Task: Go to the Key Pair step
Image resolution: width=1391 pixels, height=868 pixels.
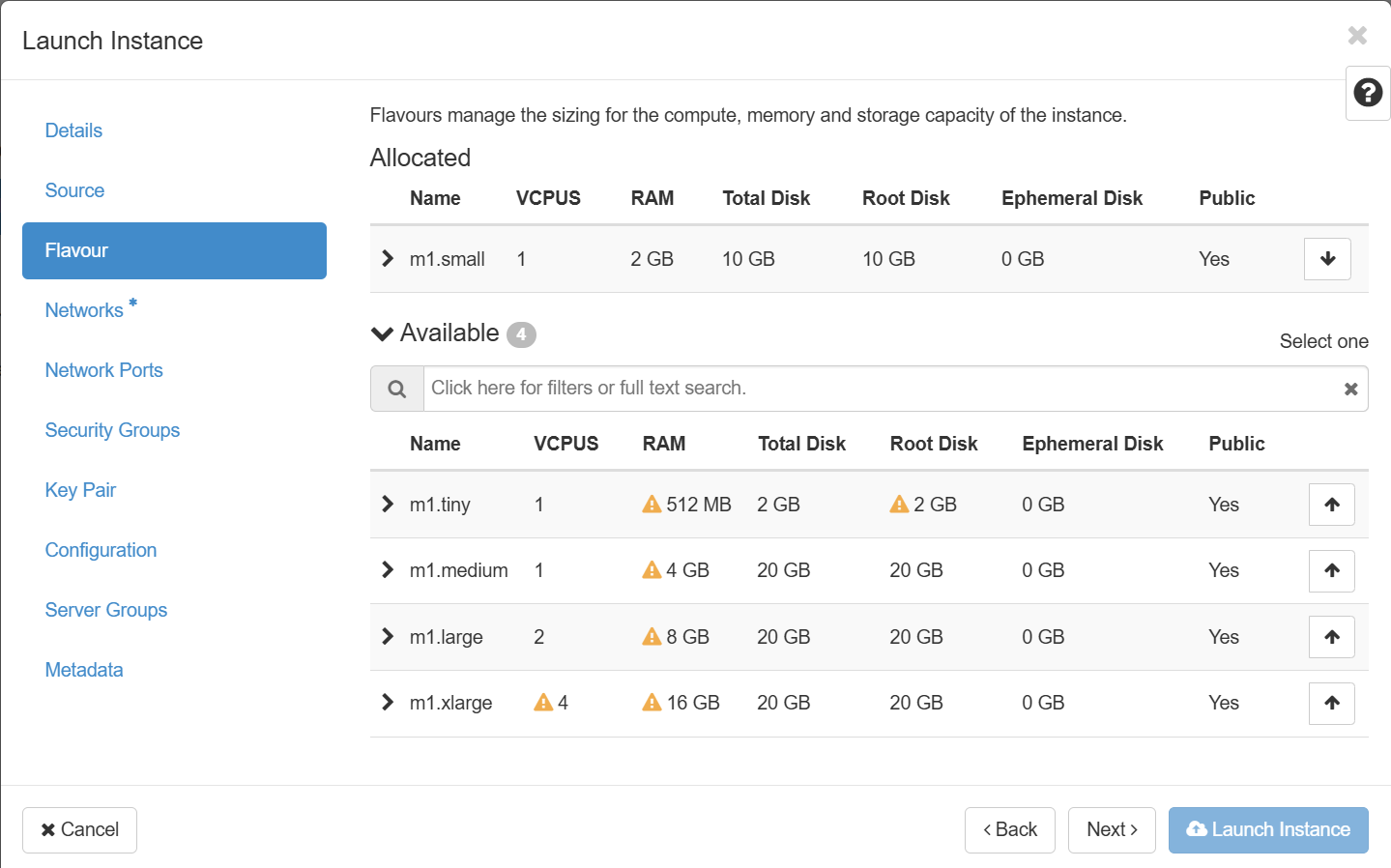Action: pos(80,490)
